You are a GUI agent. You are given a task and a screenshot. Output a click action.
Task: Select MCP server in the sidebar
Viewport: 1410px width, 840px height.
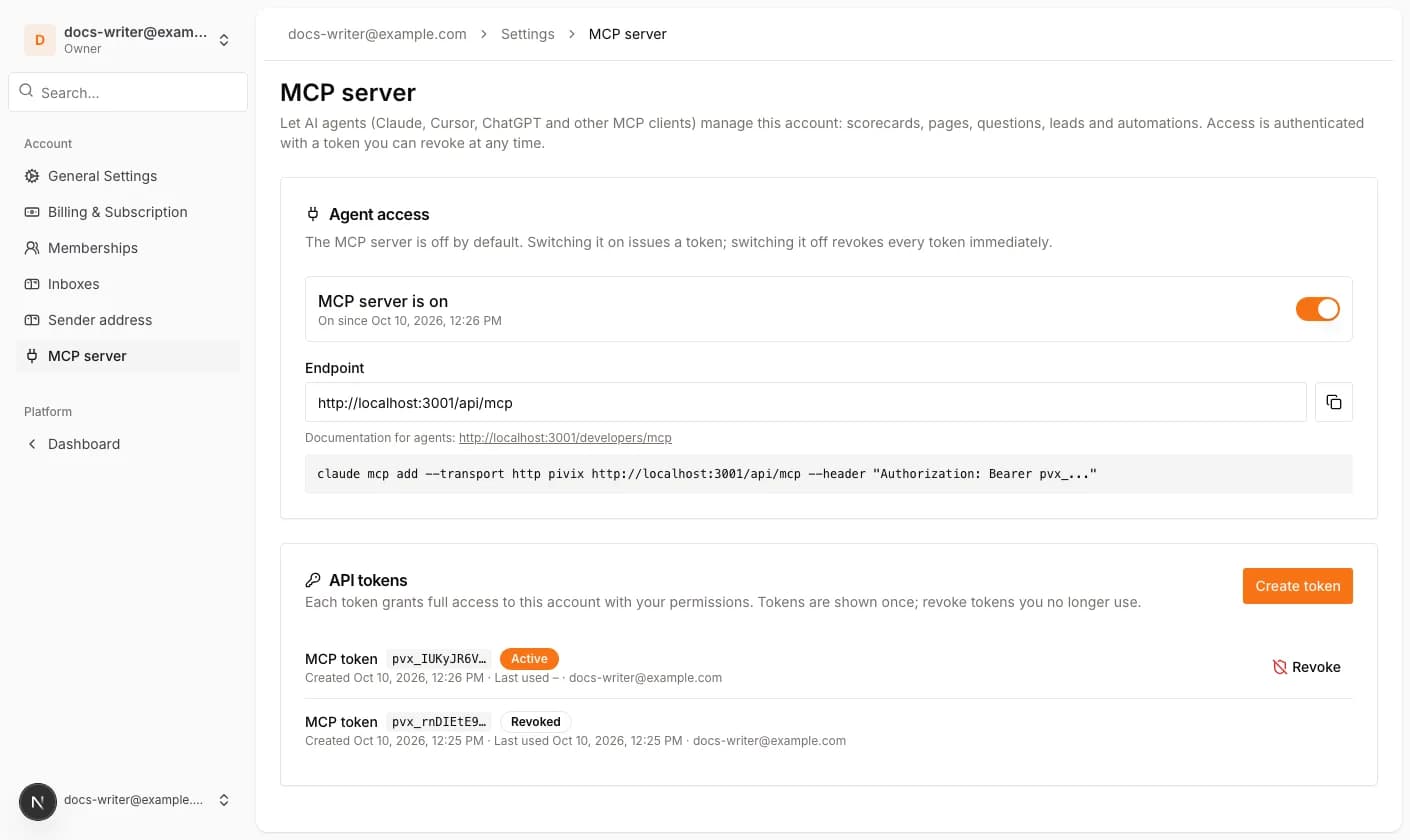tap(128, 356)
